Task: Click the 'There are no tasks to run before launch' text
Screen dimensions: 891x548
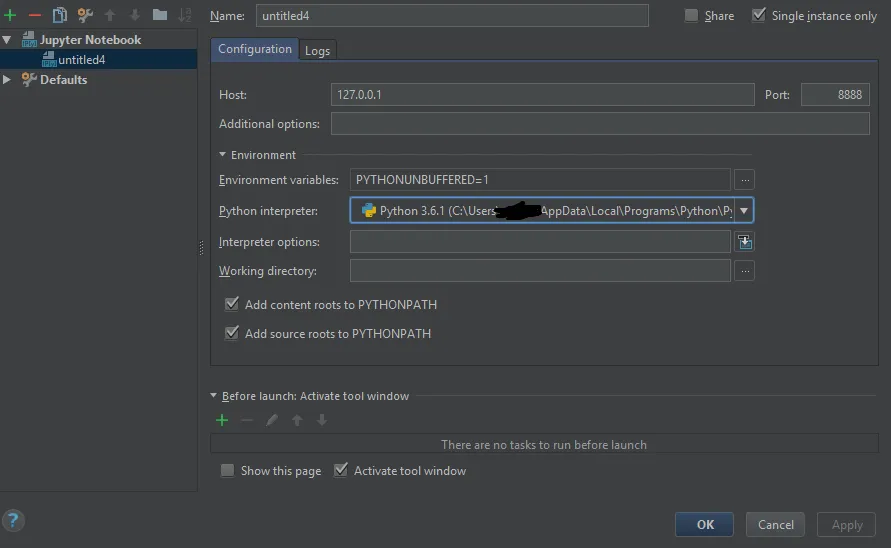Action: [x=544, y=445]
